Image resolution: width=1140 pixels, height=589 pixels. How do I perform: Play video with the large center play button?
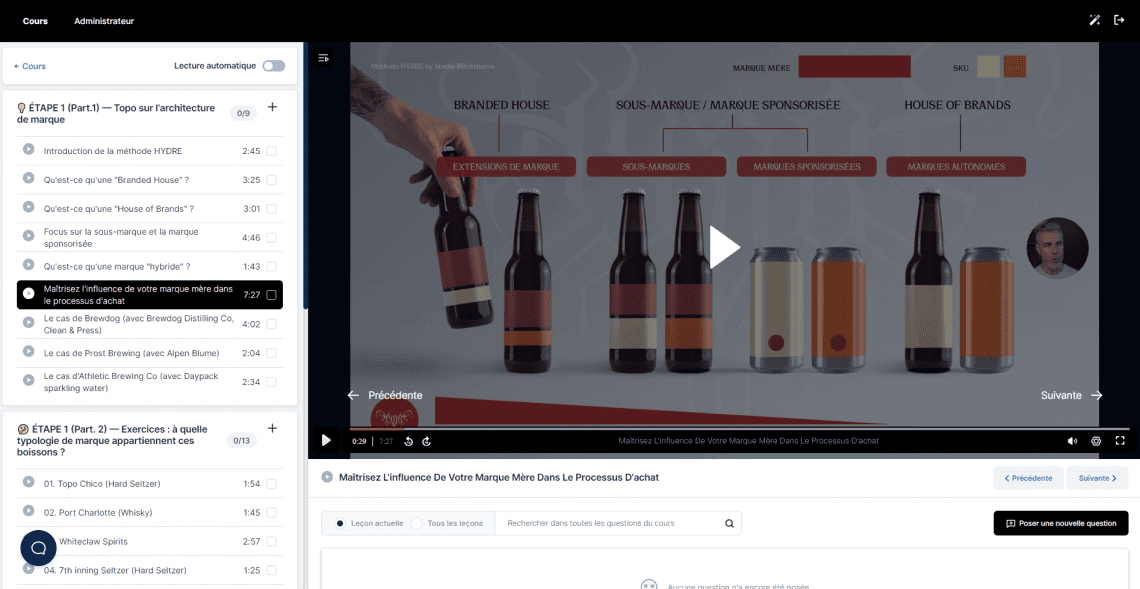tap(724, 247)
